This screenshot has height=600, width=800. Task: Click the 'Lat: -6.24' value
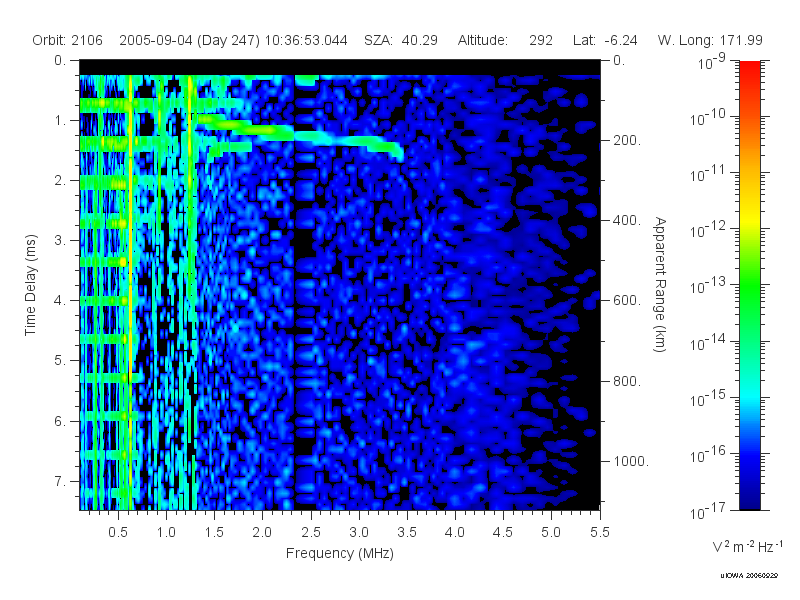click(605, 40)
